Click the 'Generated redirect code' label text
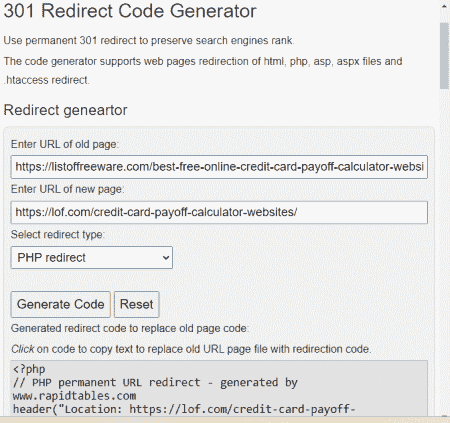 point(130,328)
